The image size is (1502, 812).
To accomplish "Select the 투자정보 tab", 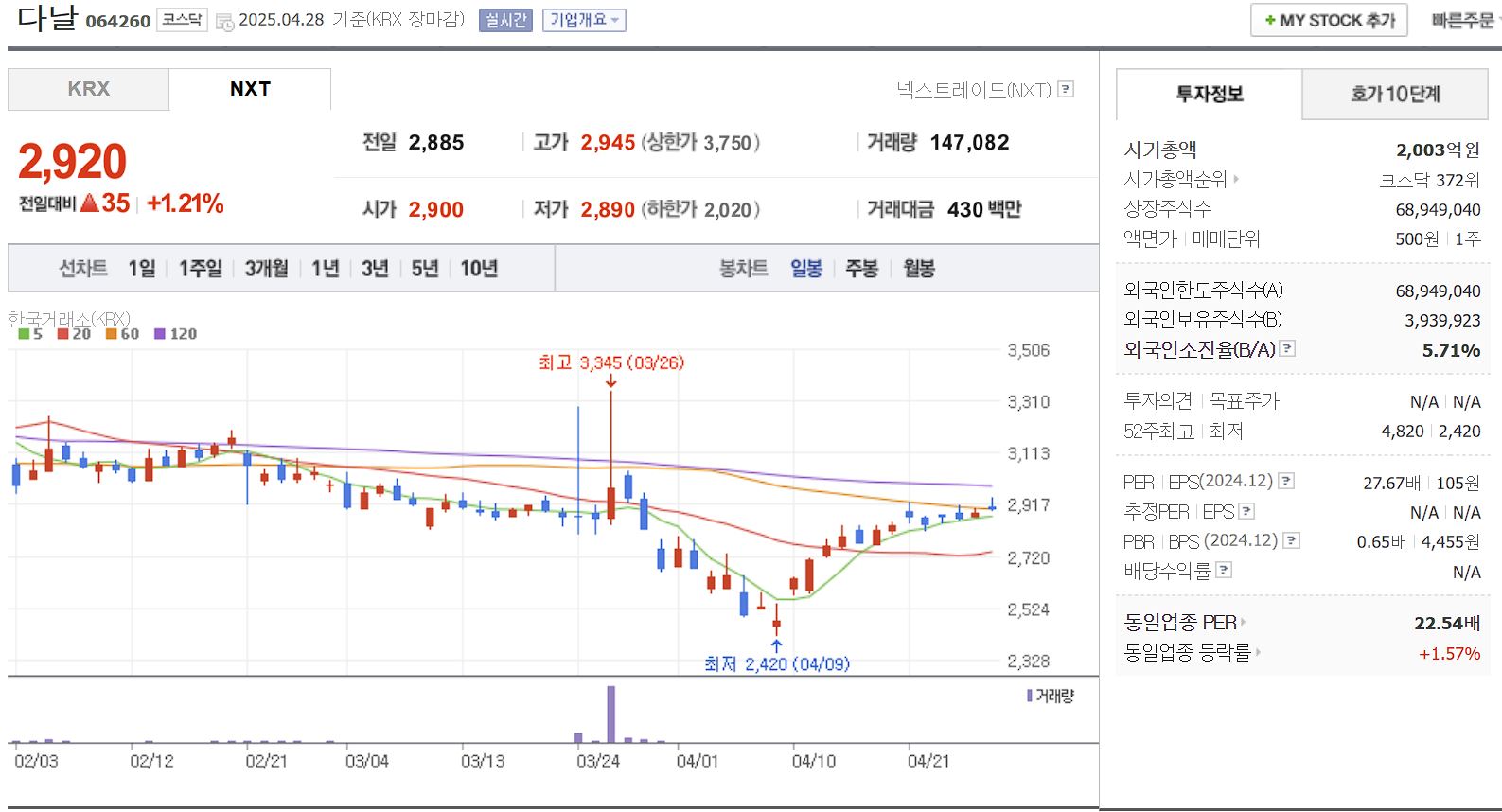I will pyautogui.click(x=1210, y=94).
